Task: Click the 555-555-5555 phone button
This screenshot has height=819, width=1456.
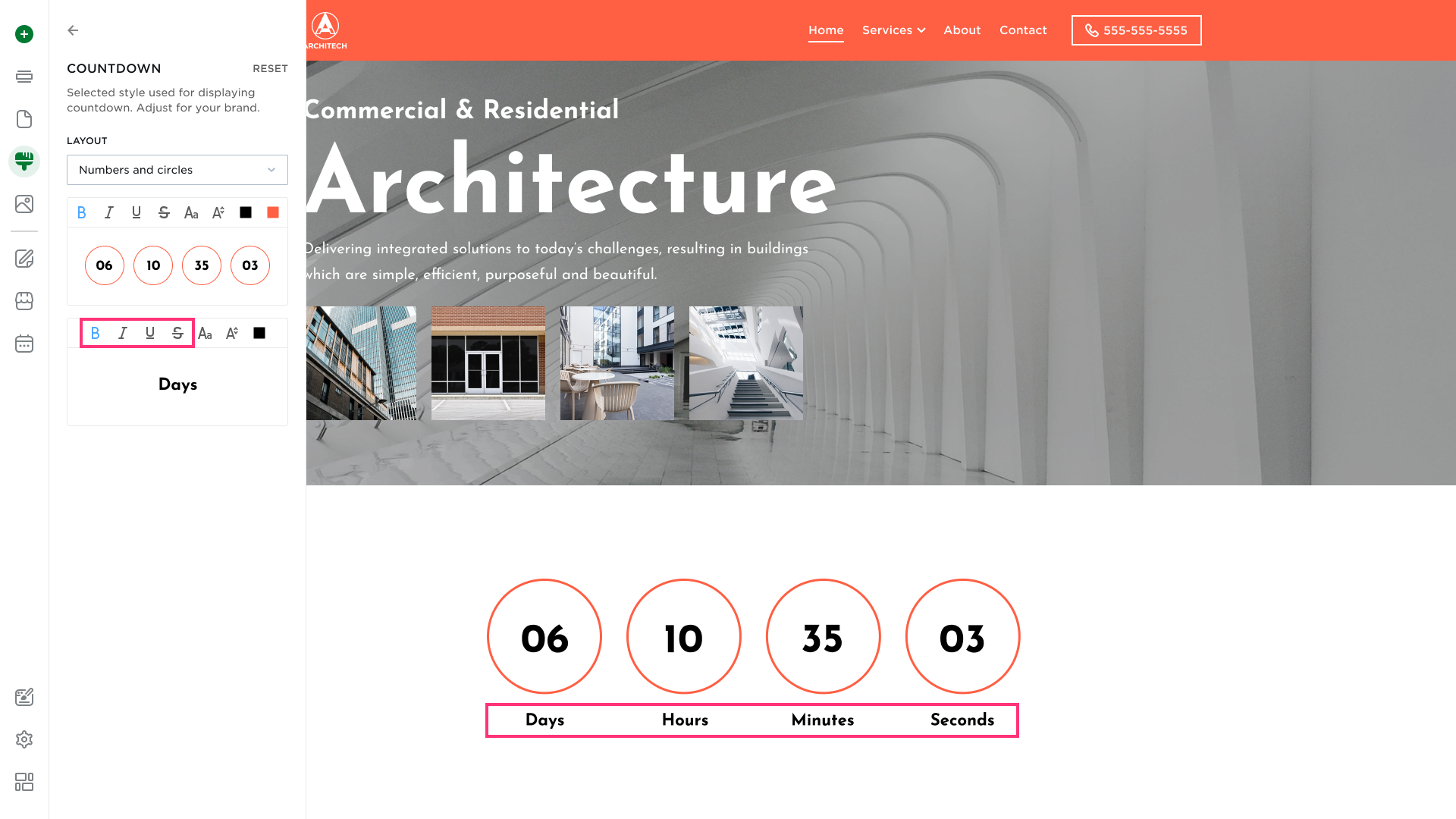Action: pyautogui.click(x=1136, y=30)
